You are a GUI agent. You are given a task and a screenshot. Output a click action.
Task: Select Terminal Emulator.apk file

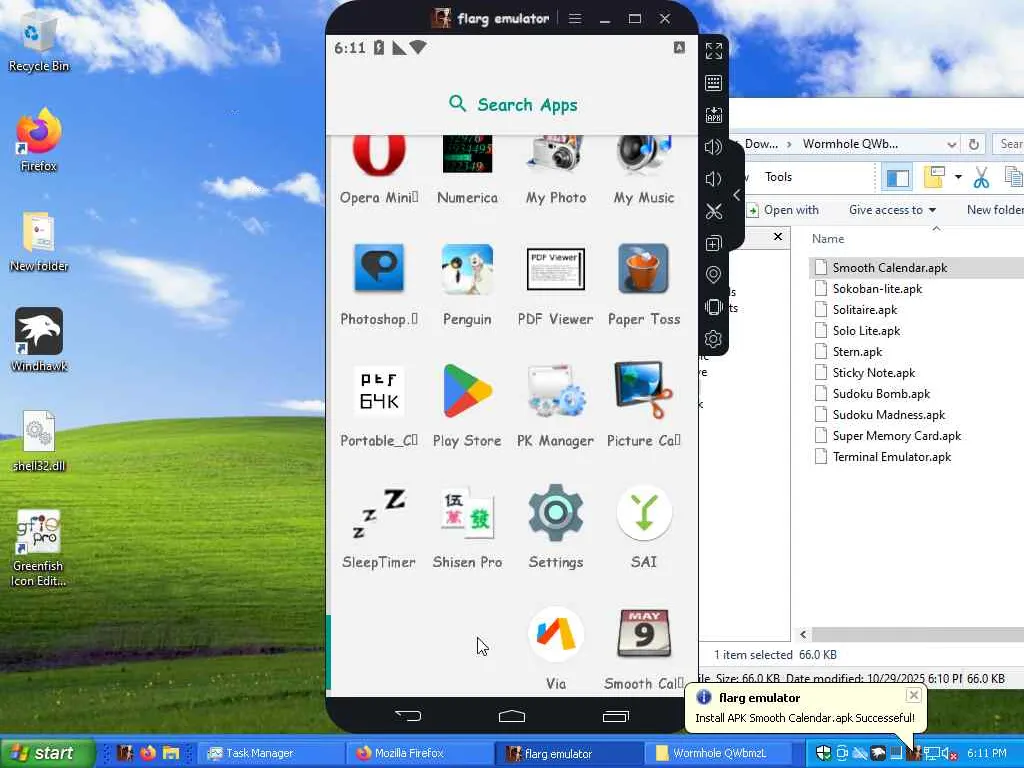(x=891, y=456)
